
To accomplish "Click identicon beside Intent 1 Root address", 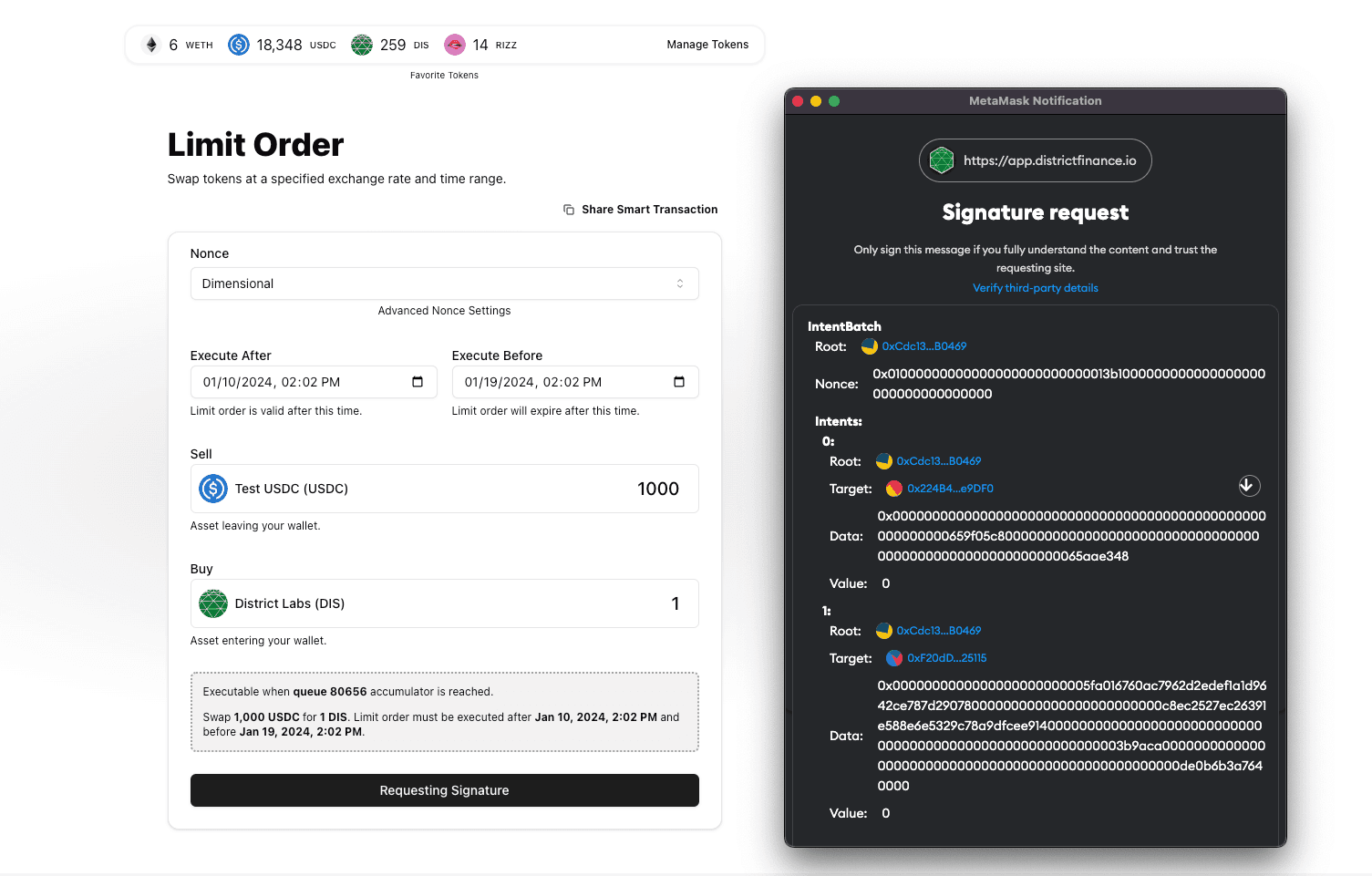I will [884, 631].
